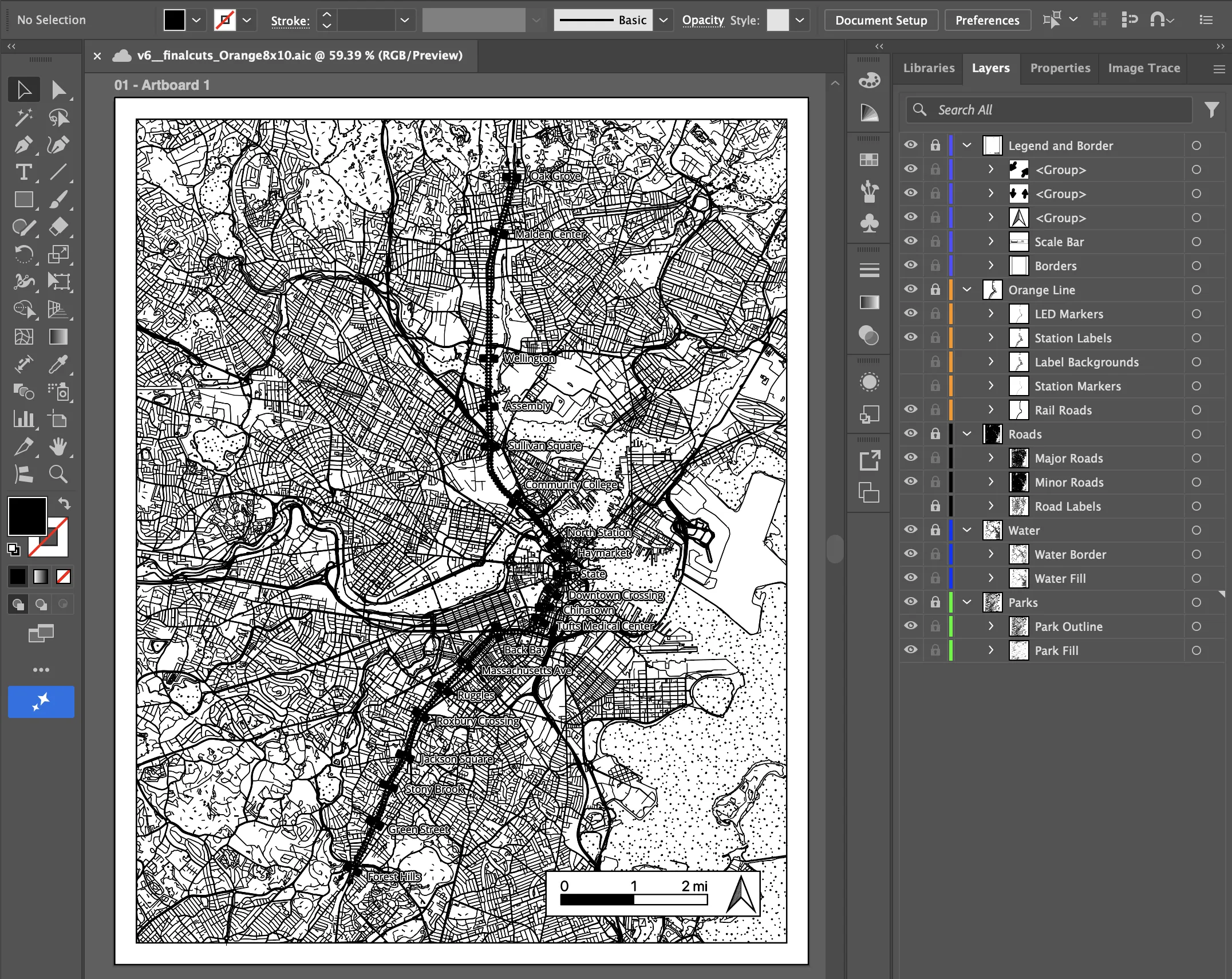
Task: Open the stroke weight dropdown
Action: (405, 20)
